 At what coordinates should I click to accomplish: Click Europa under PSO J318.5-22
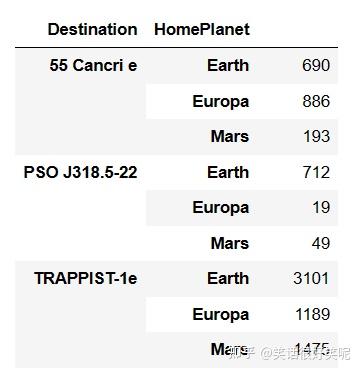[x=221, y=208]
